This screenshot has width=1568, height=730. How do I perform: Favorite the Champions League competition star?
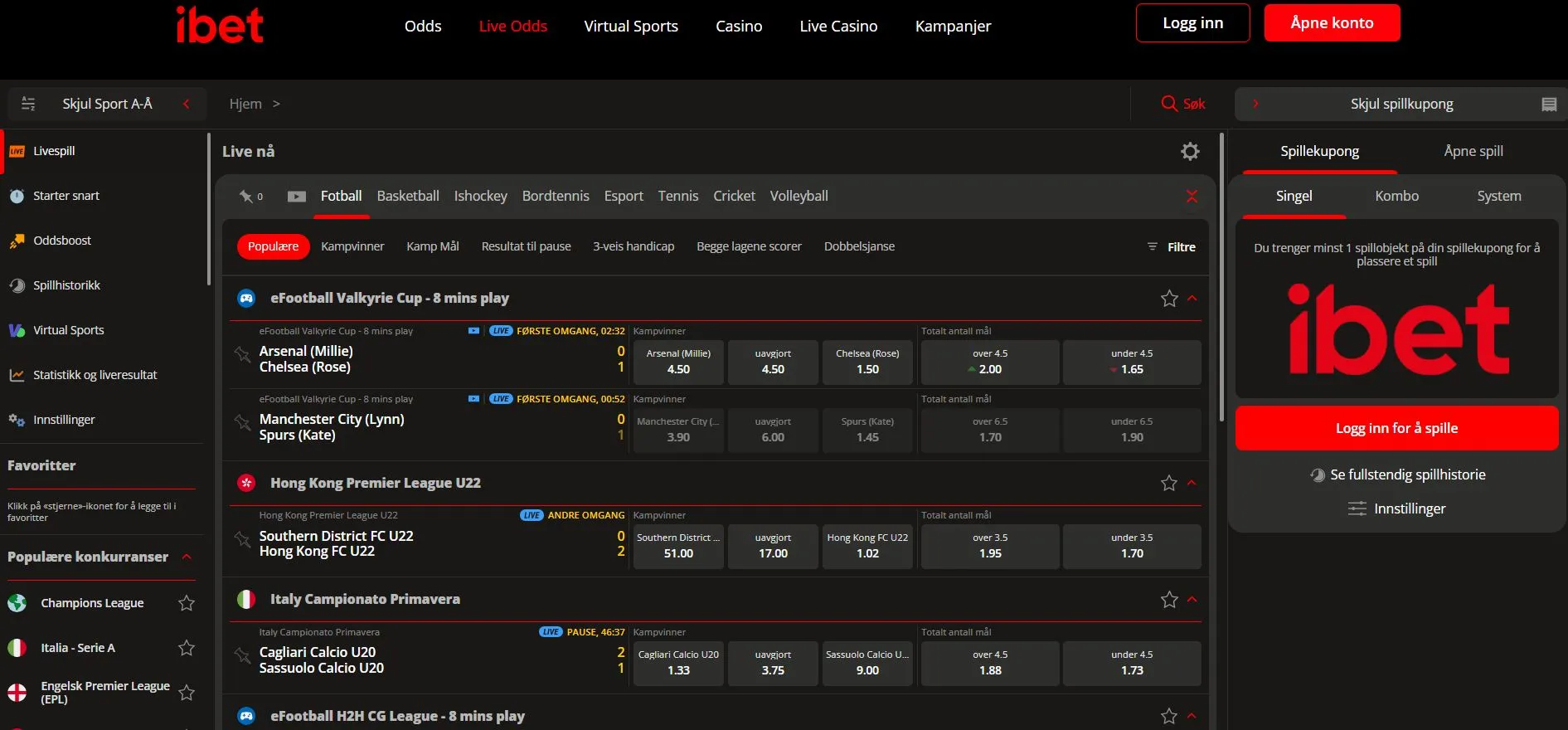pos(187,603)
